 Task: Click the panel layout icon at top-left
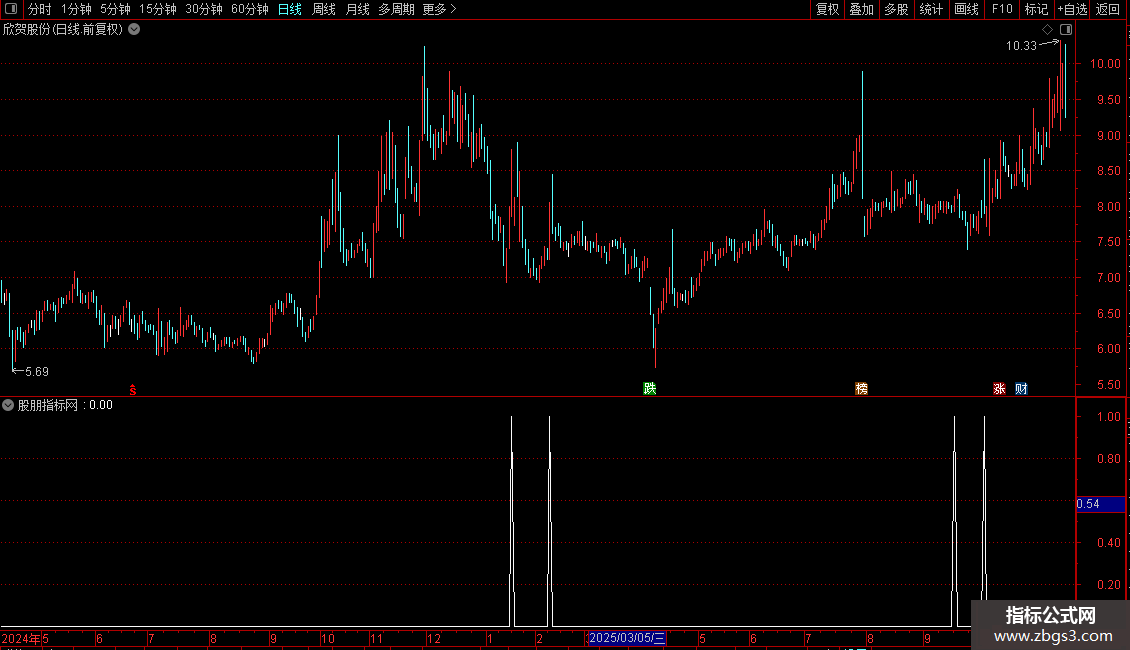(11, 9)
